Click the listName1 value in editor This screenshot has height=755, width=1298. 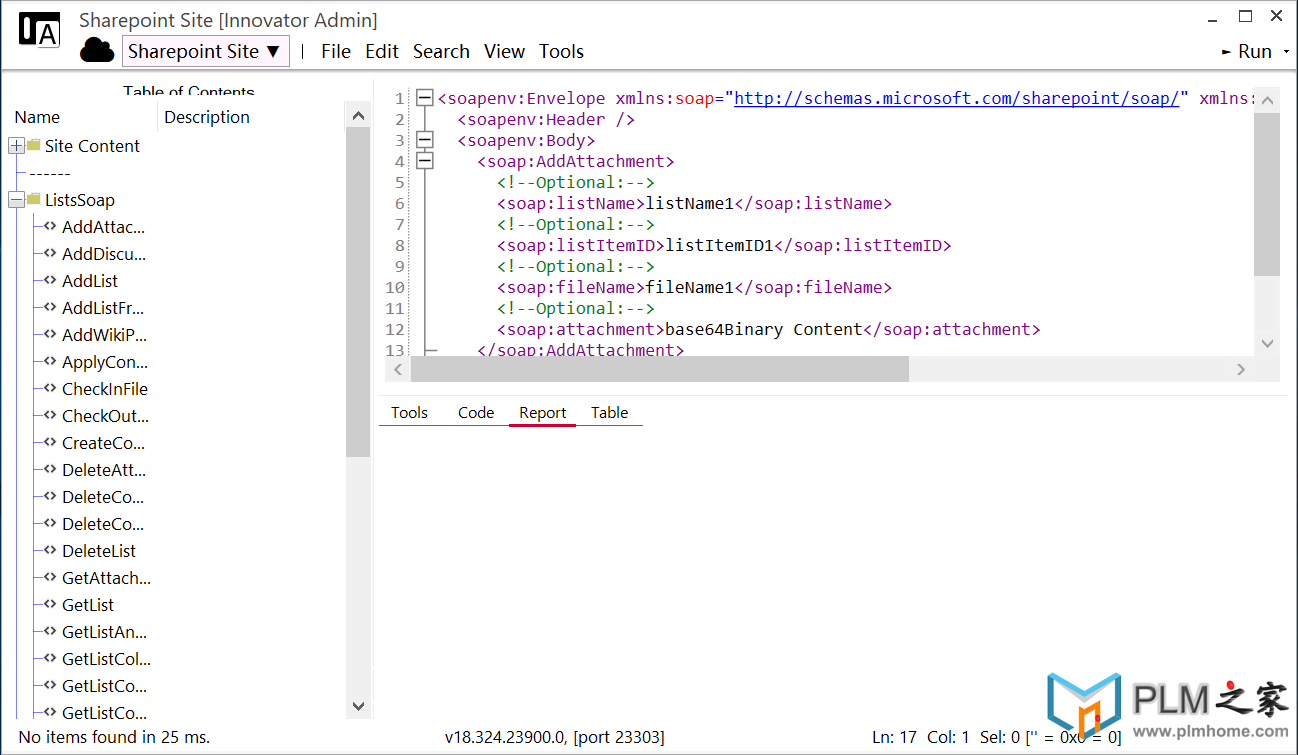[690, 203]
